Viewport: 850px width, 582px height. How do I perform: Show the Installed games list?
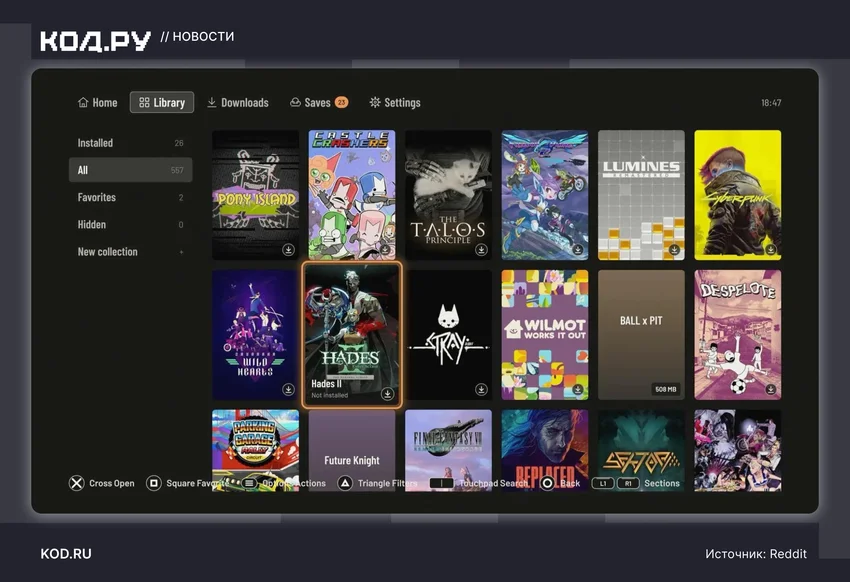click(x=131, y=143)
